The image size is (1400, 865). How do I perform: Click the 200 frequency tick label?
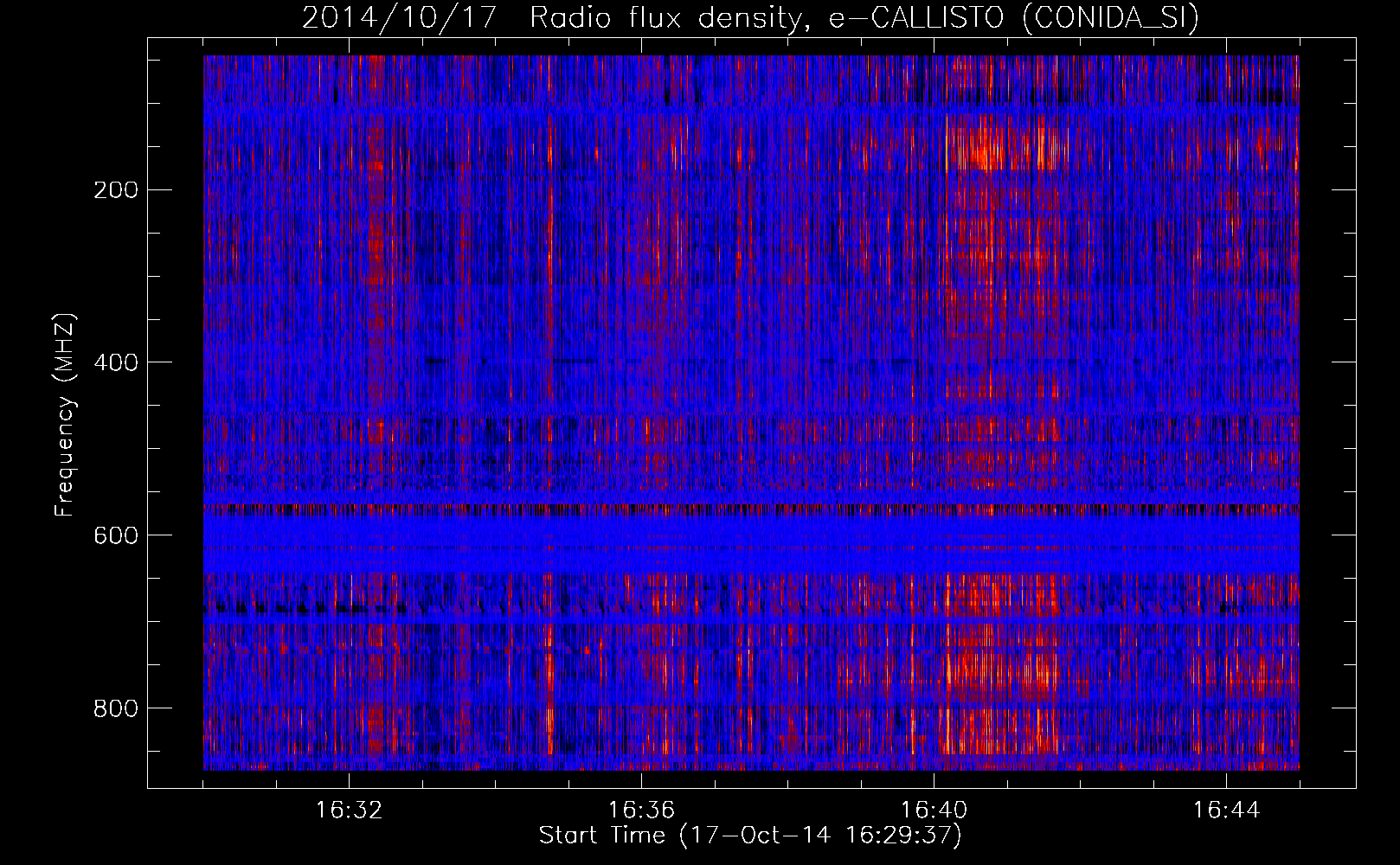tap(115, 190)
